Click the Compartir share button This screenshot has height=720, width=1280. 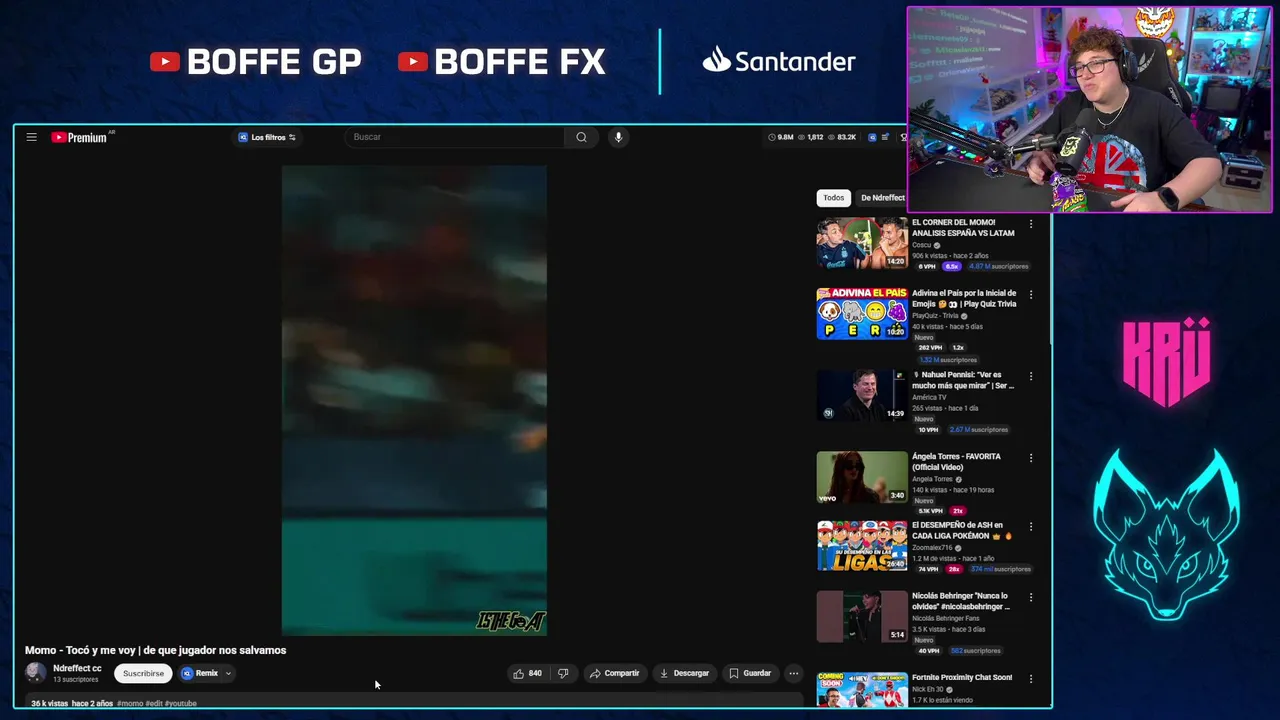(614, 673)
